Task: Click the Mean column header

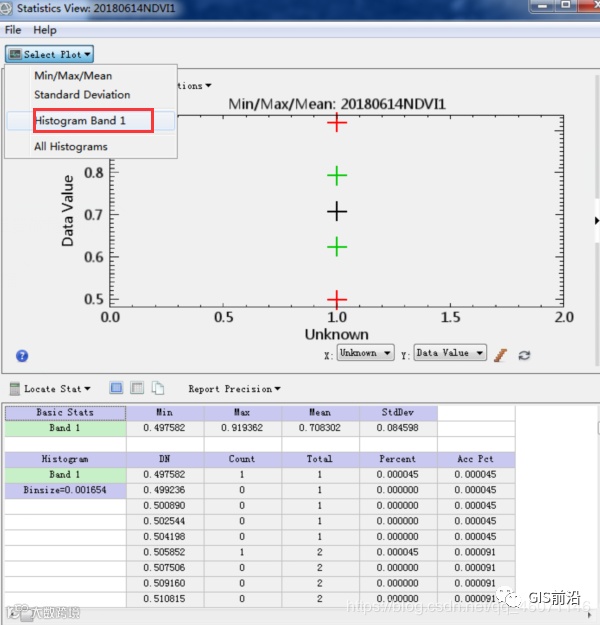Action: point(320,413)
